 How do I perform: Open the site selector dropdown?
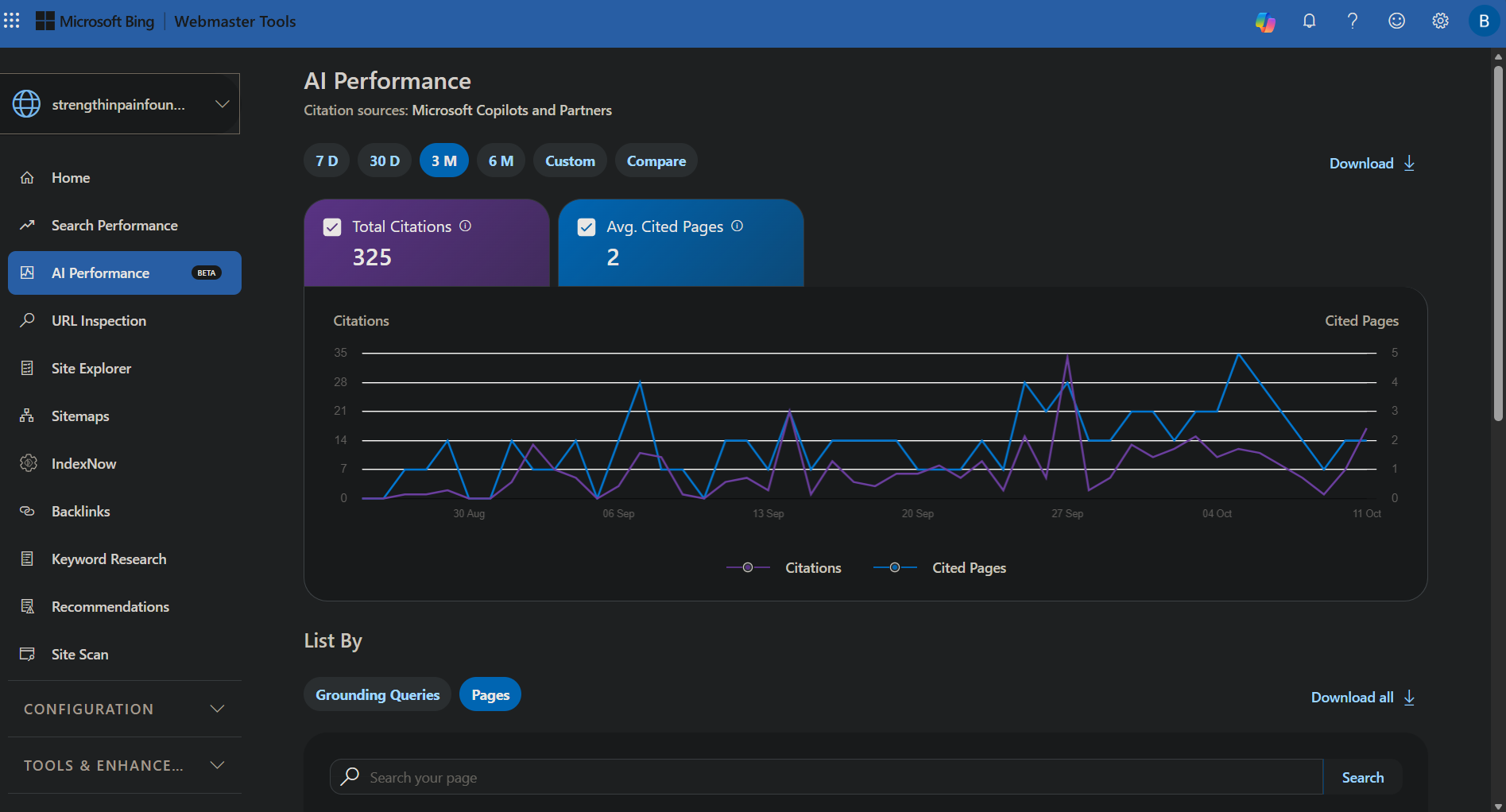[x=119, y=104]
